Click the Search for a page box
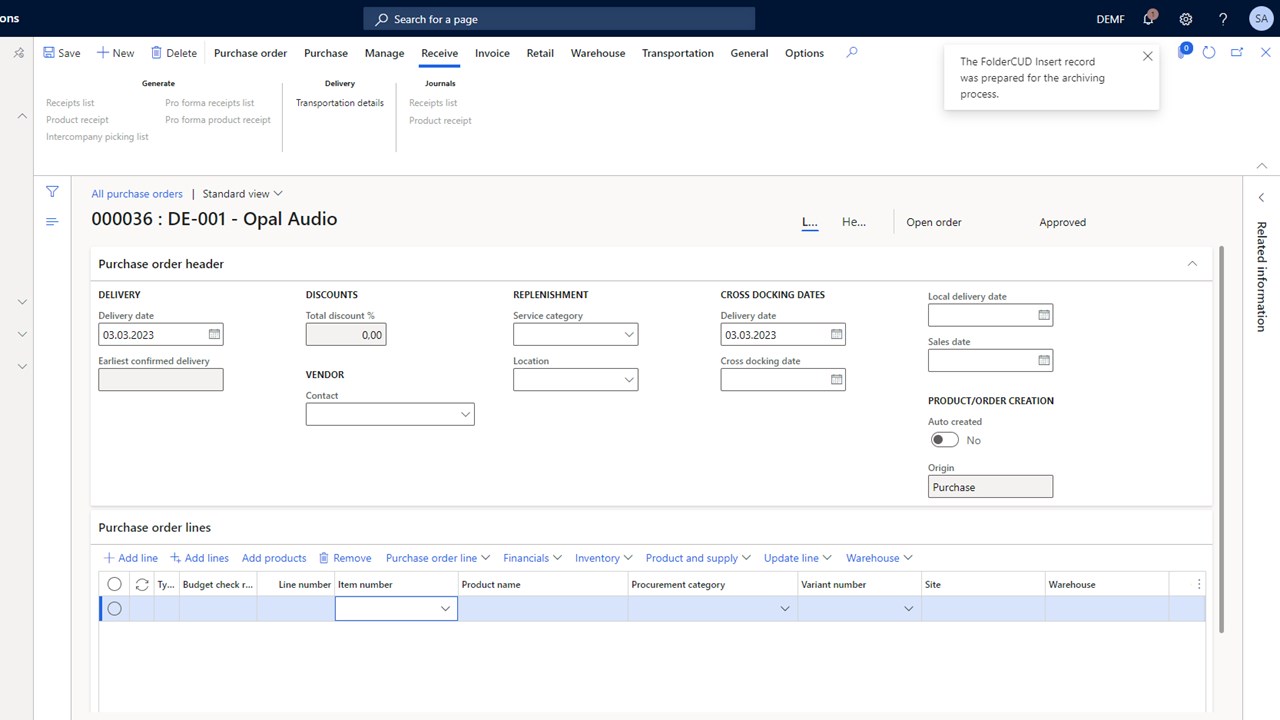1280x720 pixels. [x=559, y=19]
